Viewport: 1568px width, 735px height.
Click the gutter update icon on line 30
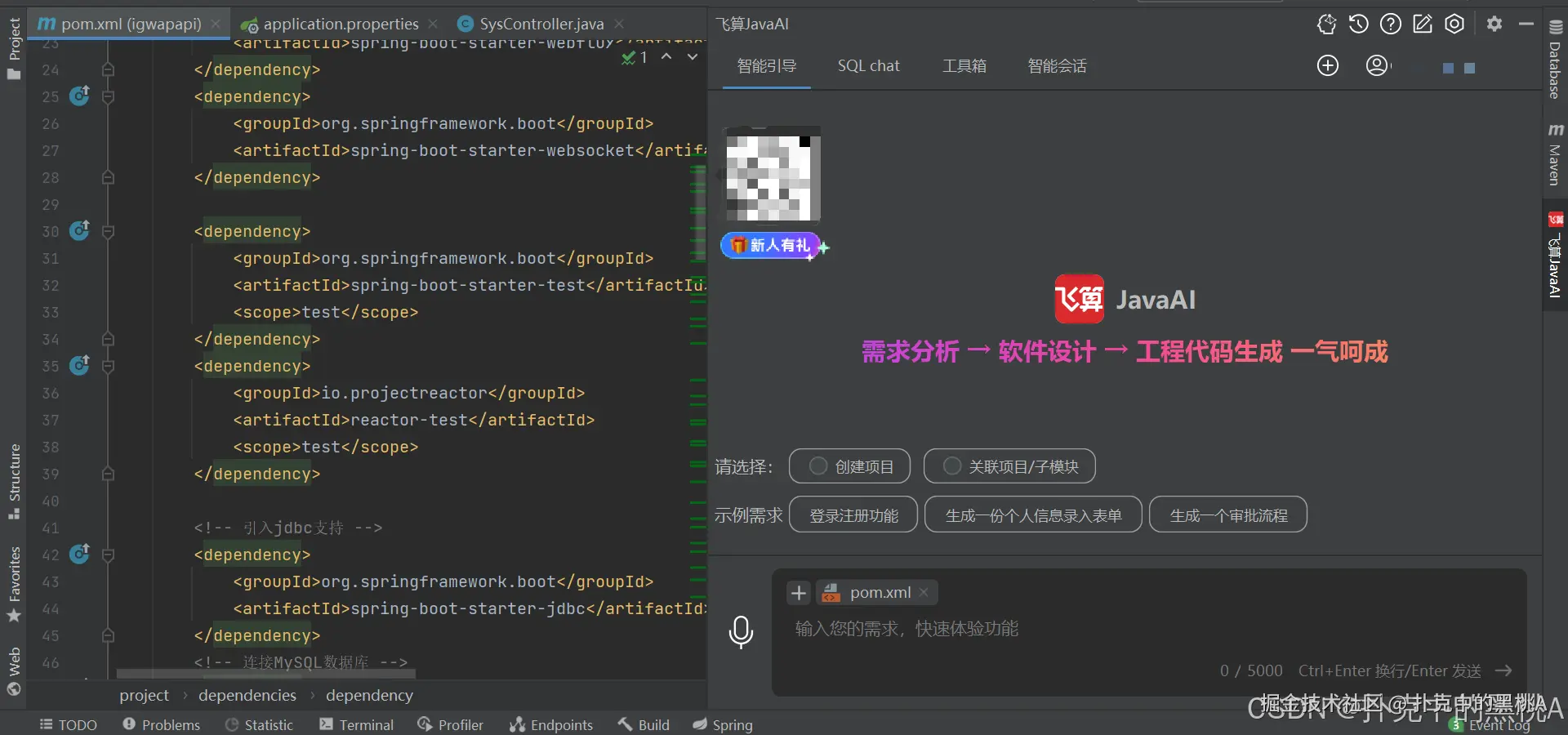click(79, 230)
